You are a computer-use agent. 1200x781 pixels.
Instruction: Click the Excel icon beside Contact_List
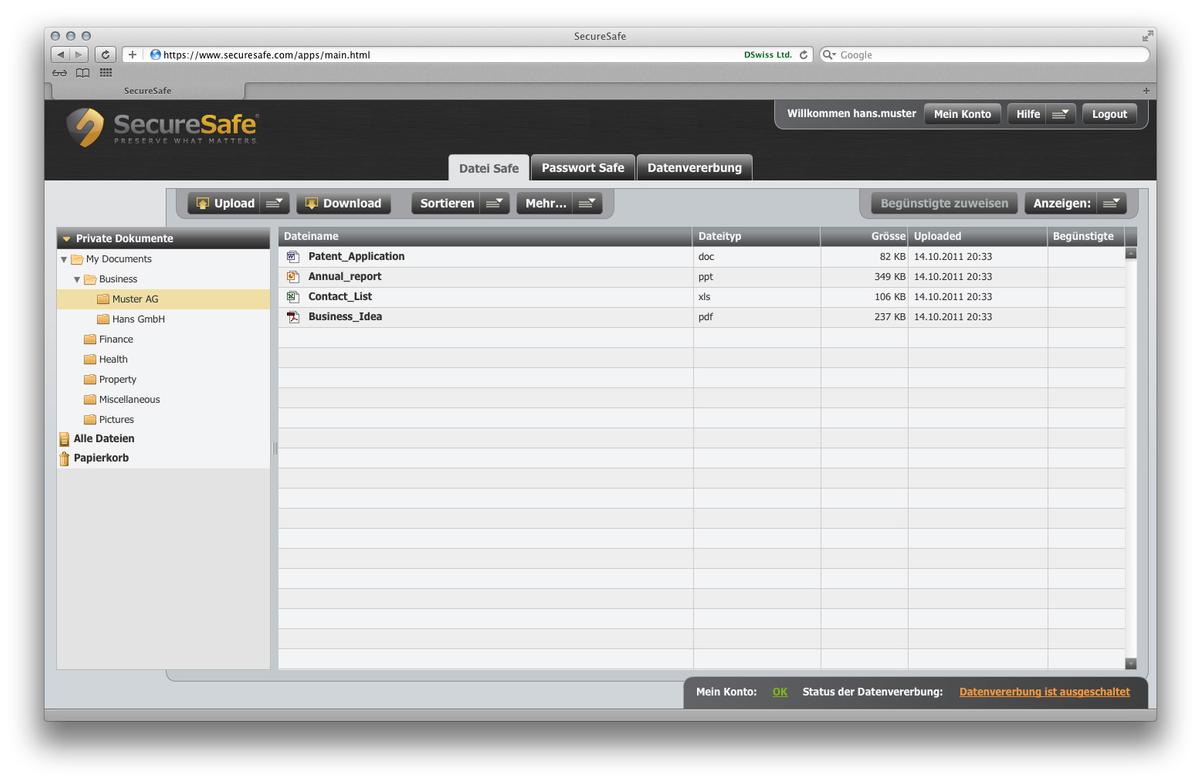pos(293,297)
